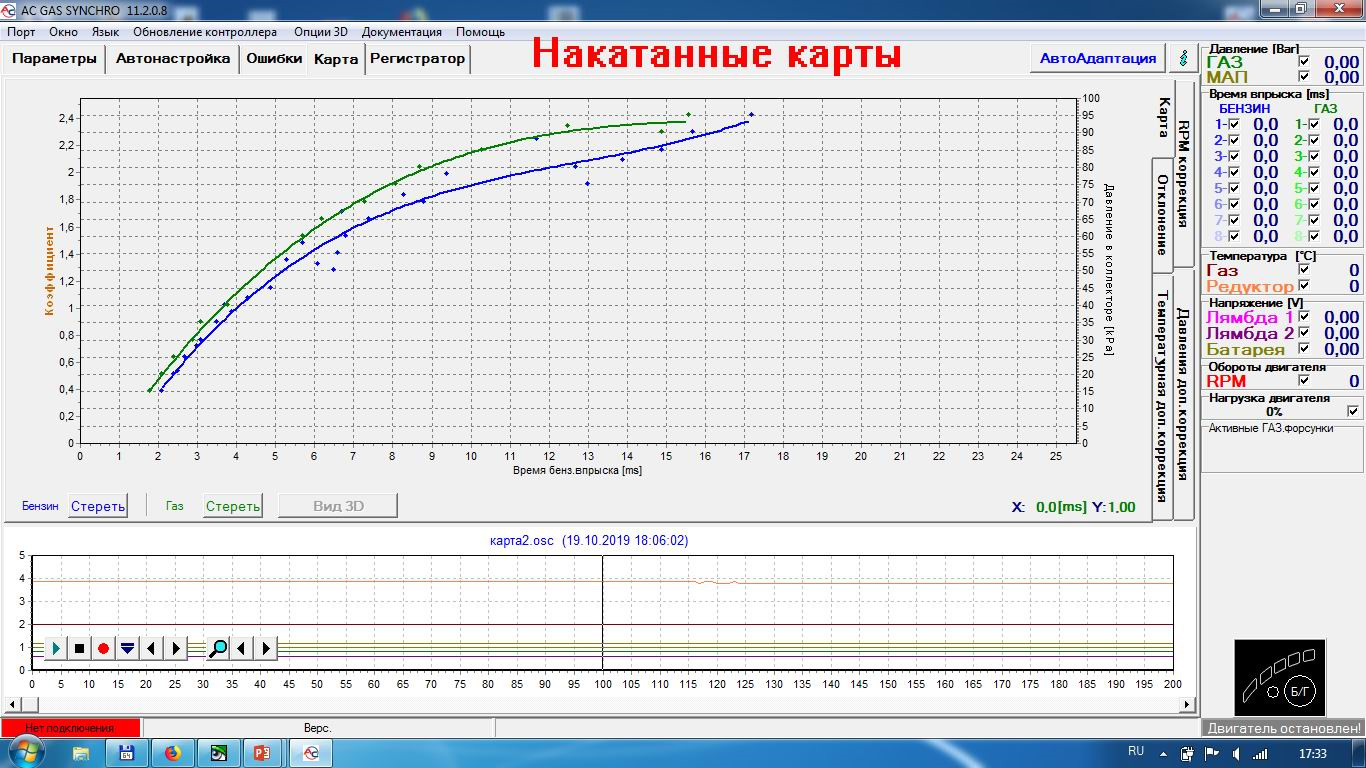Click the network signal tray icon
Viewport: 1366px width, 768px height.
tap(1261, 753)
